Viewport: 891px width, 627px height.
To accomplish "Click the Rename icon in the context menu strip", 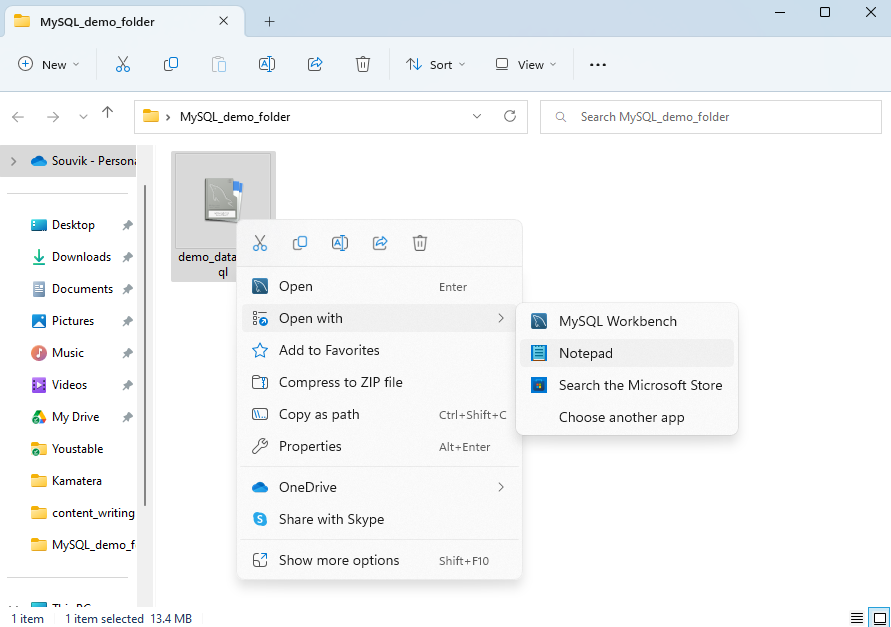I will (339, 243).
